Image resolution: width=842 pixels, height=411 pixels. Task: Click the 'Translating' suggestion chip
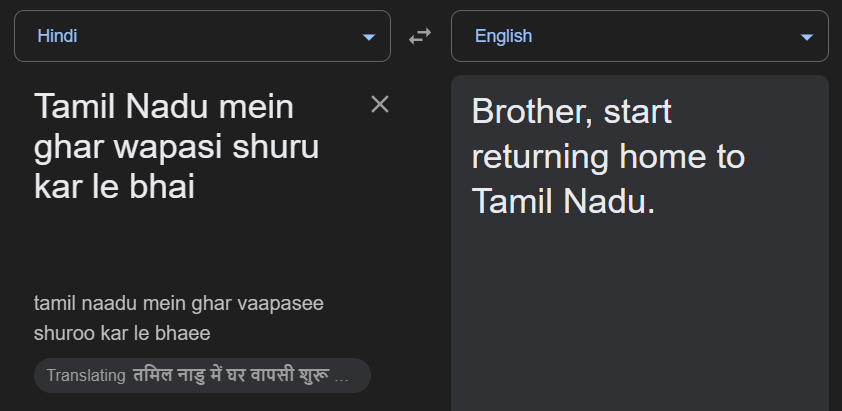pyautogui.click(x=202, y=376)
